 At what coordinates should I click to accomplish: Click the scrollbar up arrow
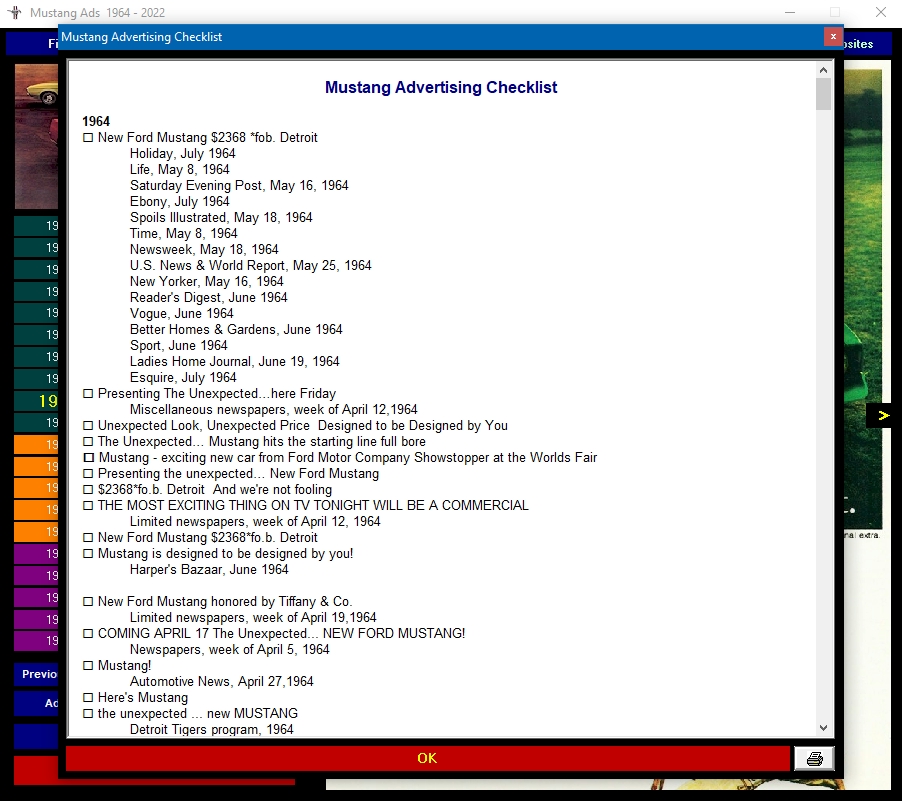pyautogui.click(x=823, y=70)
